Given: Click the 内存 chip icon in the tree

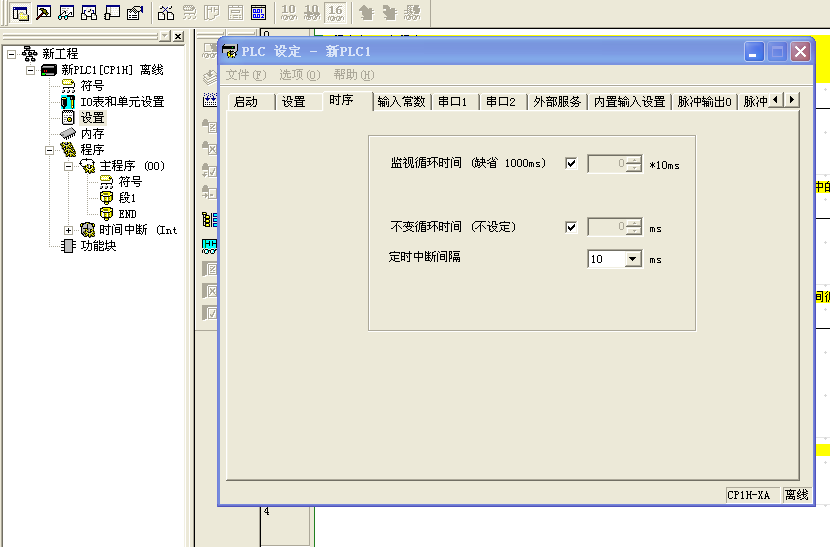Looking at the screenshot, I should [x=68, y=134].
